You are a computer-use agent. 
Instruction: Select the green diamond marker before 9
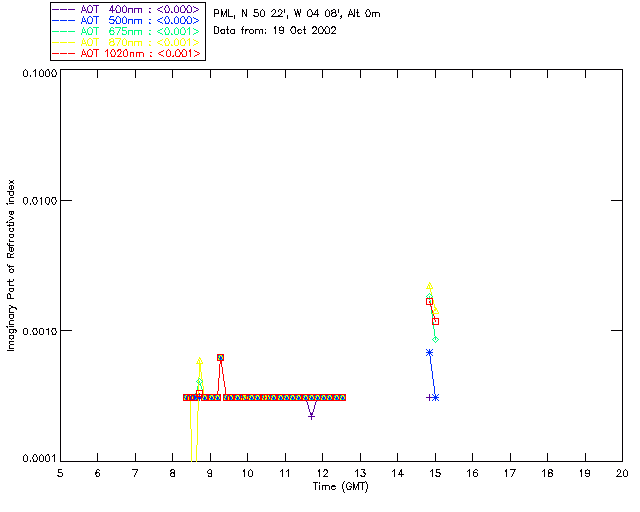pos(200,382)
